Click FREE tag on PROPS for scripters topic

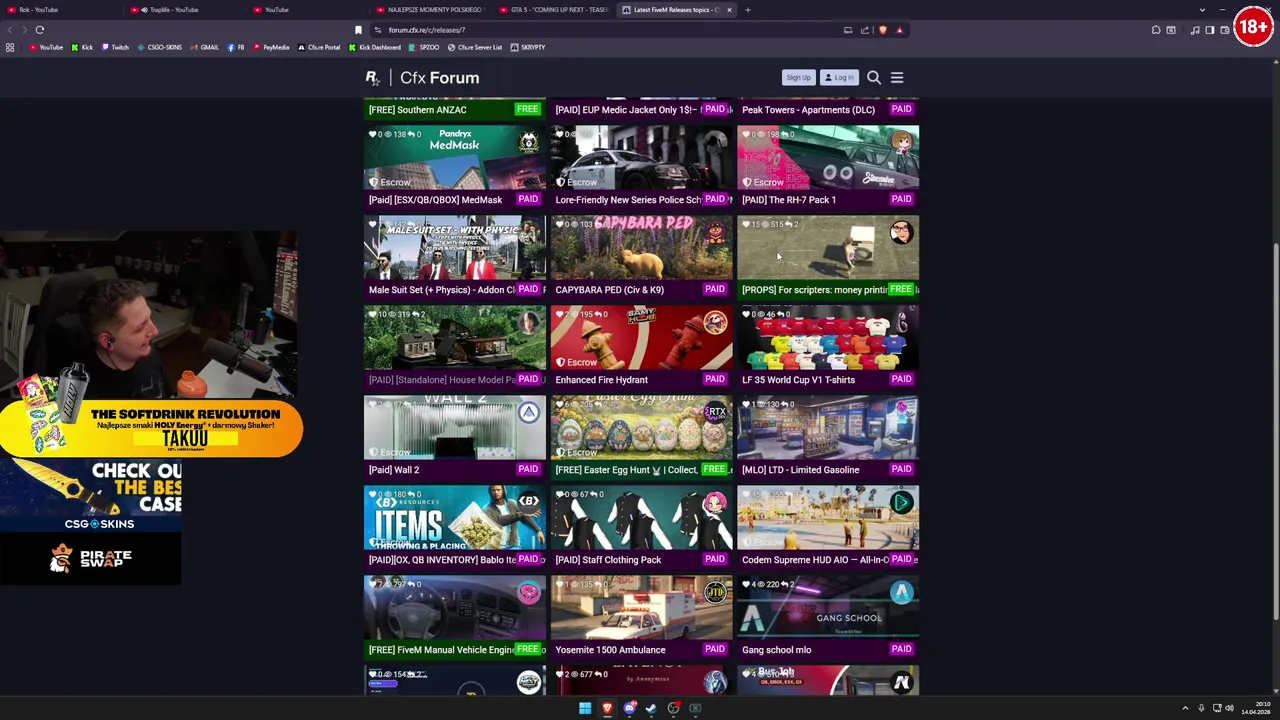(x=901, y=289)
